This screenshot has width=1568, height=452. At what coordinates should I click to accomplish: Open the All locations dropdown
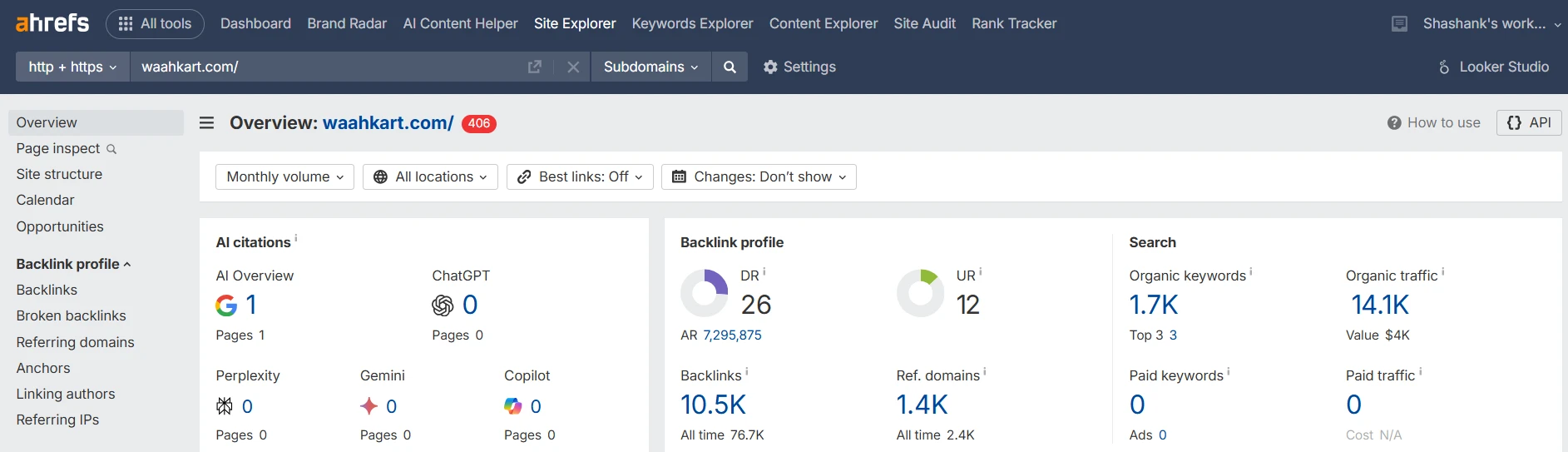click(430, 176)
